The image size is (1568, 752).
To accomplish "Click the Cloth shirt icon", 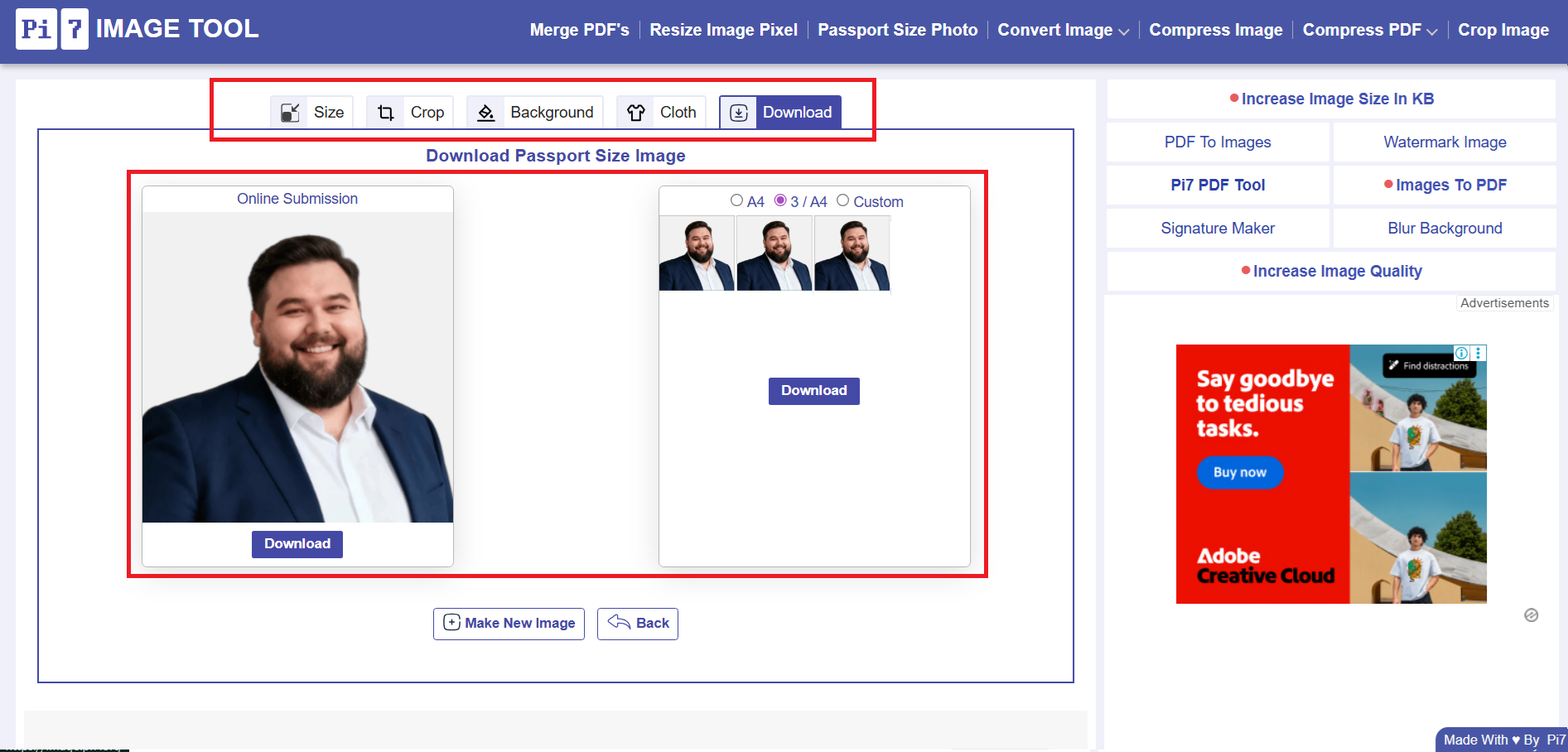I will [x=635, y=113].
